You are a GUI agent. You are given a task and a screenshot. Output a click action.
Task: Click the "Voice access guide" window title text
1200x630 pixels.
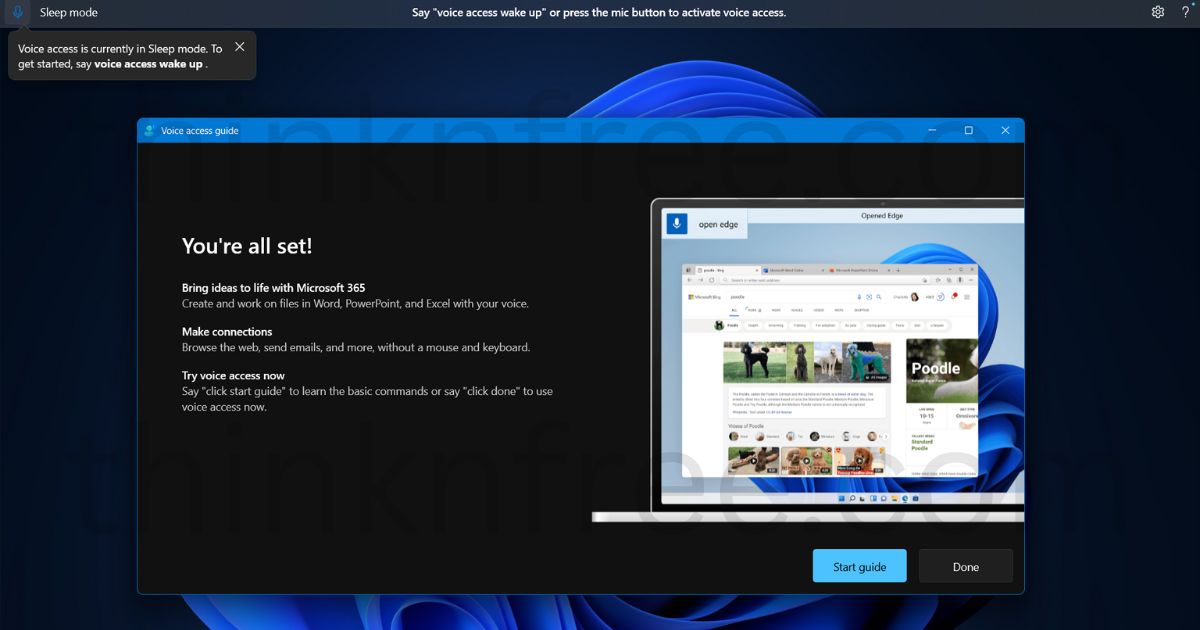200,130
